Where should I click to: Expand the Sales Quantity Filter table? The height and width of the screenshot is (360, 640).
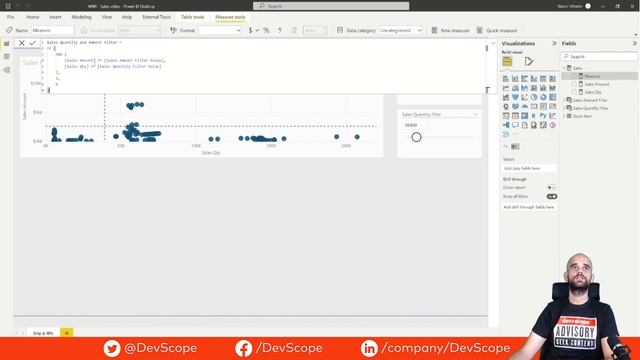tap(564, 108)
